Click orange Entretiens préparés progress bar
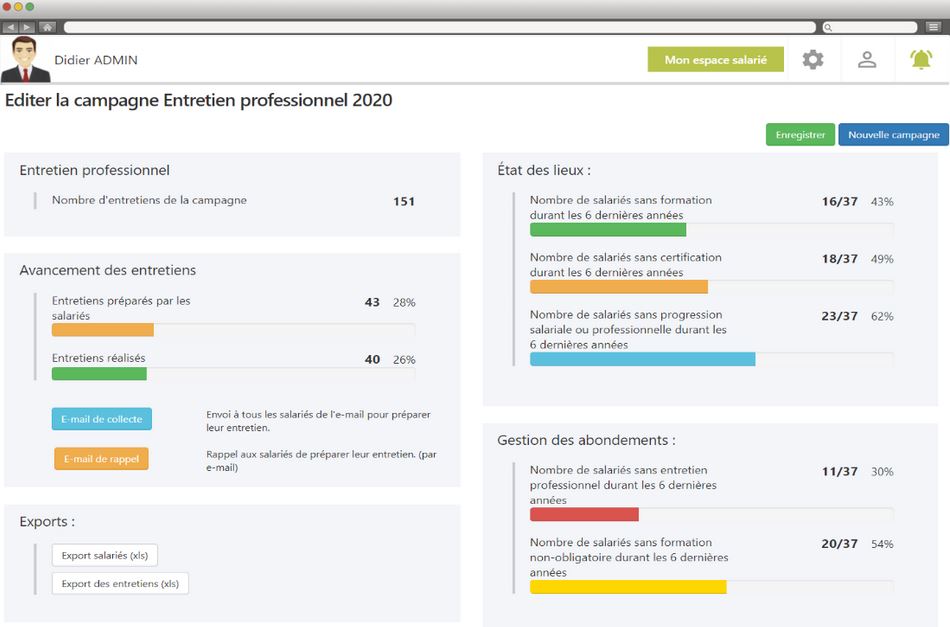Screen dimensions: 950x627 click(102, 330)
